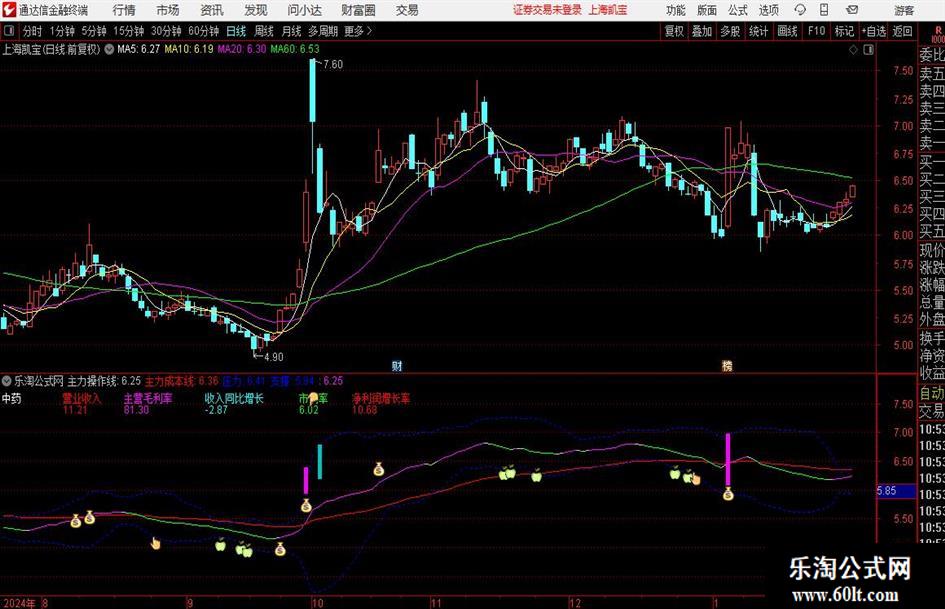Click the 多股 multi-stock button
Viewport: 945px width, 609px height.
tap(730, 31)
